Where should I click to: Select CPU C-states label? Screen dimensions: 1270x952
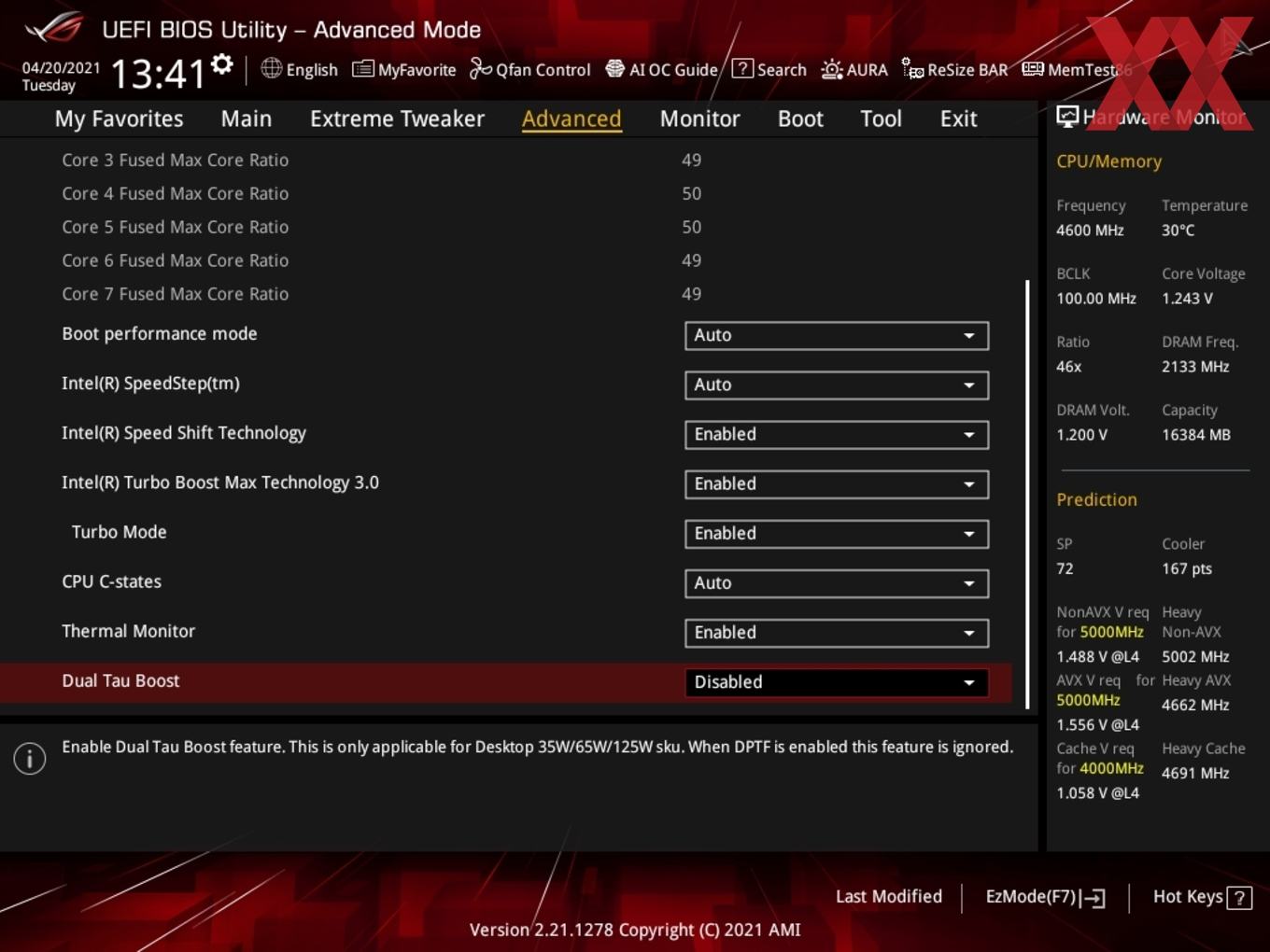[111, 581]
